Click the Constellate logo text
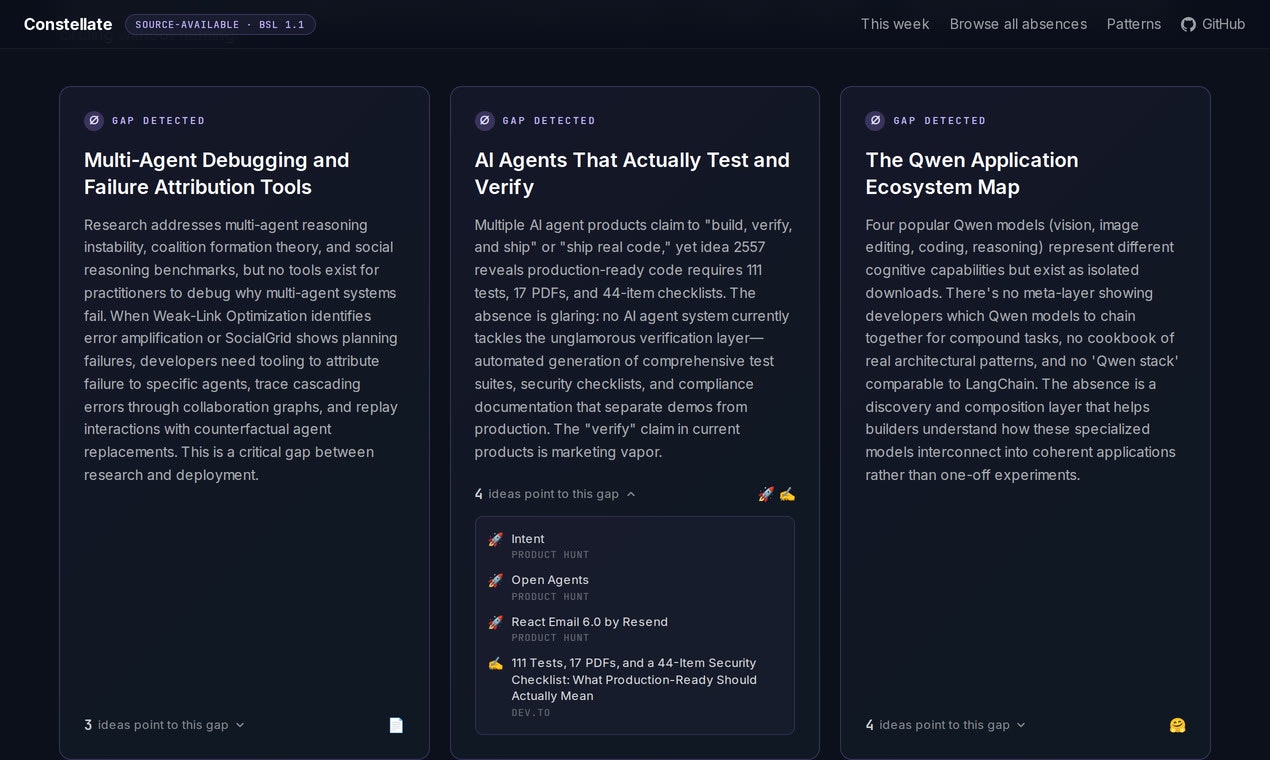Image resolution: width=1270 pixels, height=760 pixels. click(x=68, y=24)
